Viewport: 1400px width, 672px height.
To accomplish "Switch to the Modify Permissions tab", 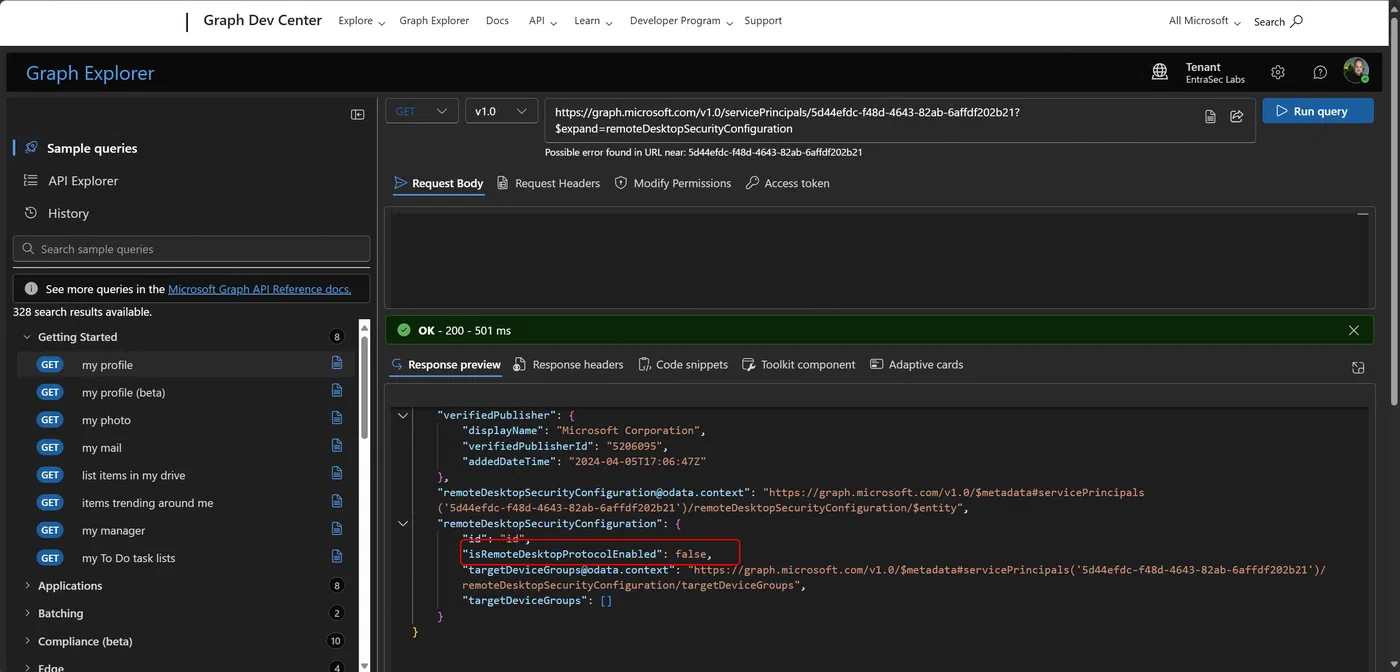I will (673, 183).
